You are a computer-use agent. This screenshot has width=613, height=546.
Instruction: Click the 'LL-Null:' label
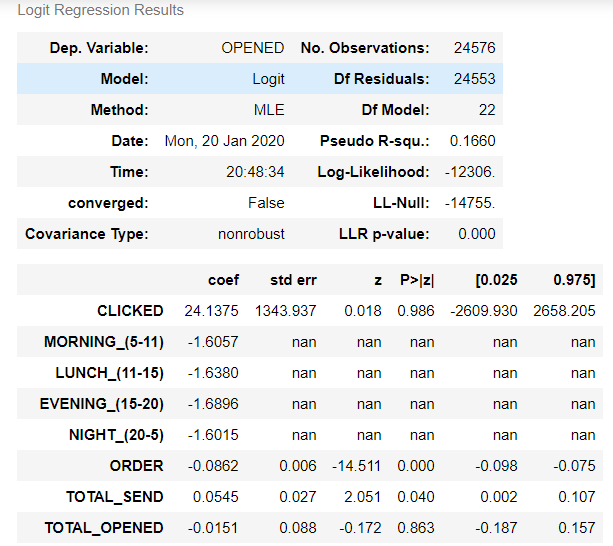click(401, 203)
